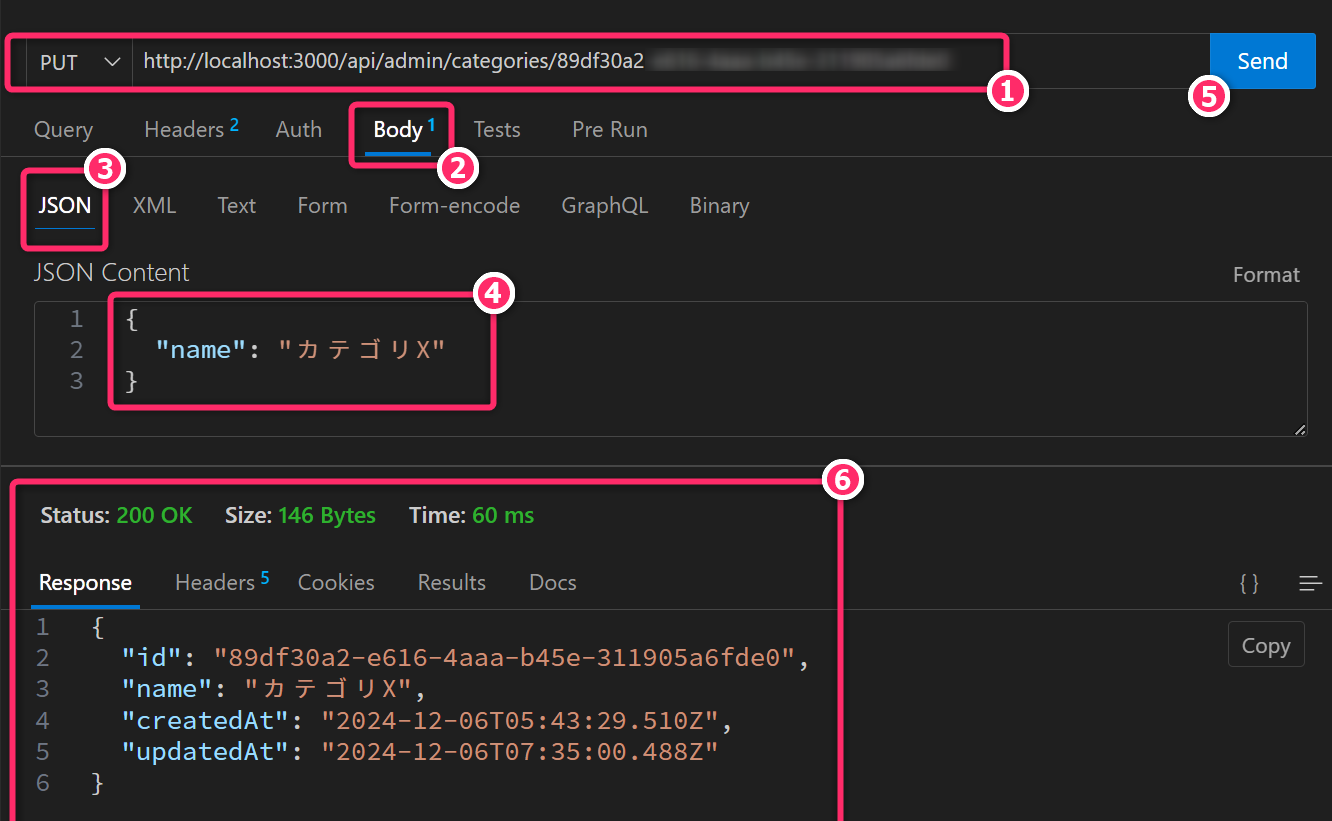Image resolution: width=1332 pixels, height=821 pixels.
Task: Open the request Headers tab
Action: click(x=184, y=129)
